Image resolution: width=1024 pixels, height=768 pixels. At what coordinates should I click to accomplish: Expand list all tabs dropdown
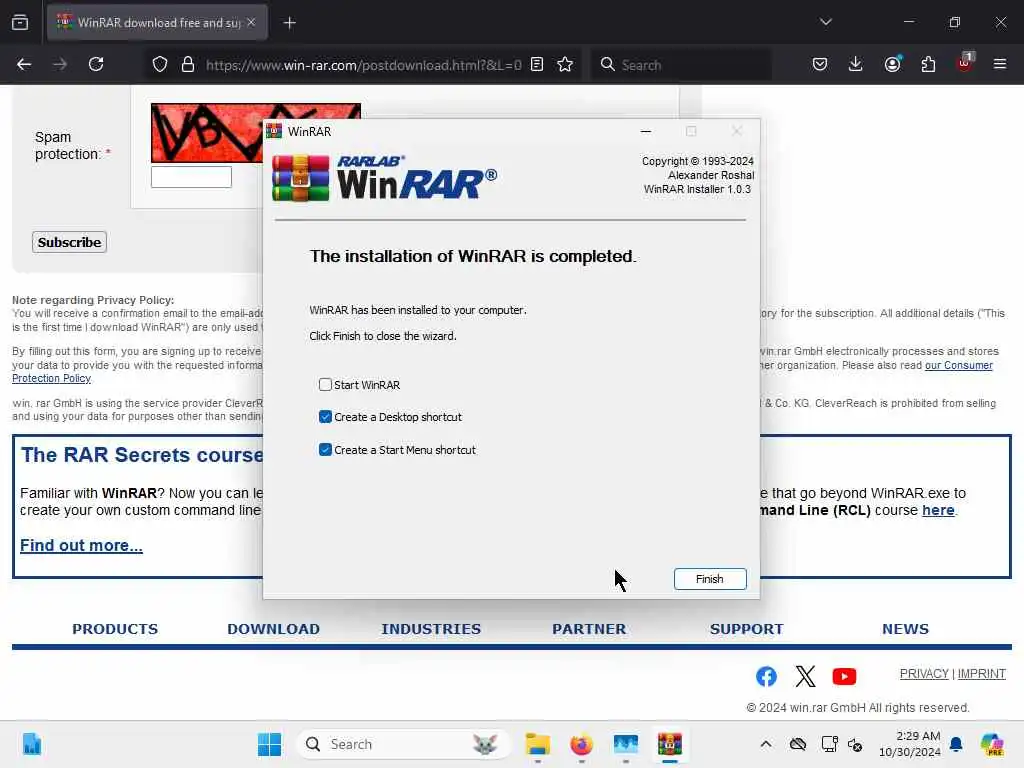[825, 22]
